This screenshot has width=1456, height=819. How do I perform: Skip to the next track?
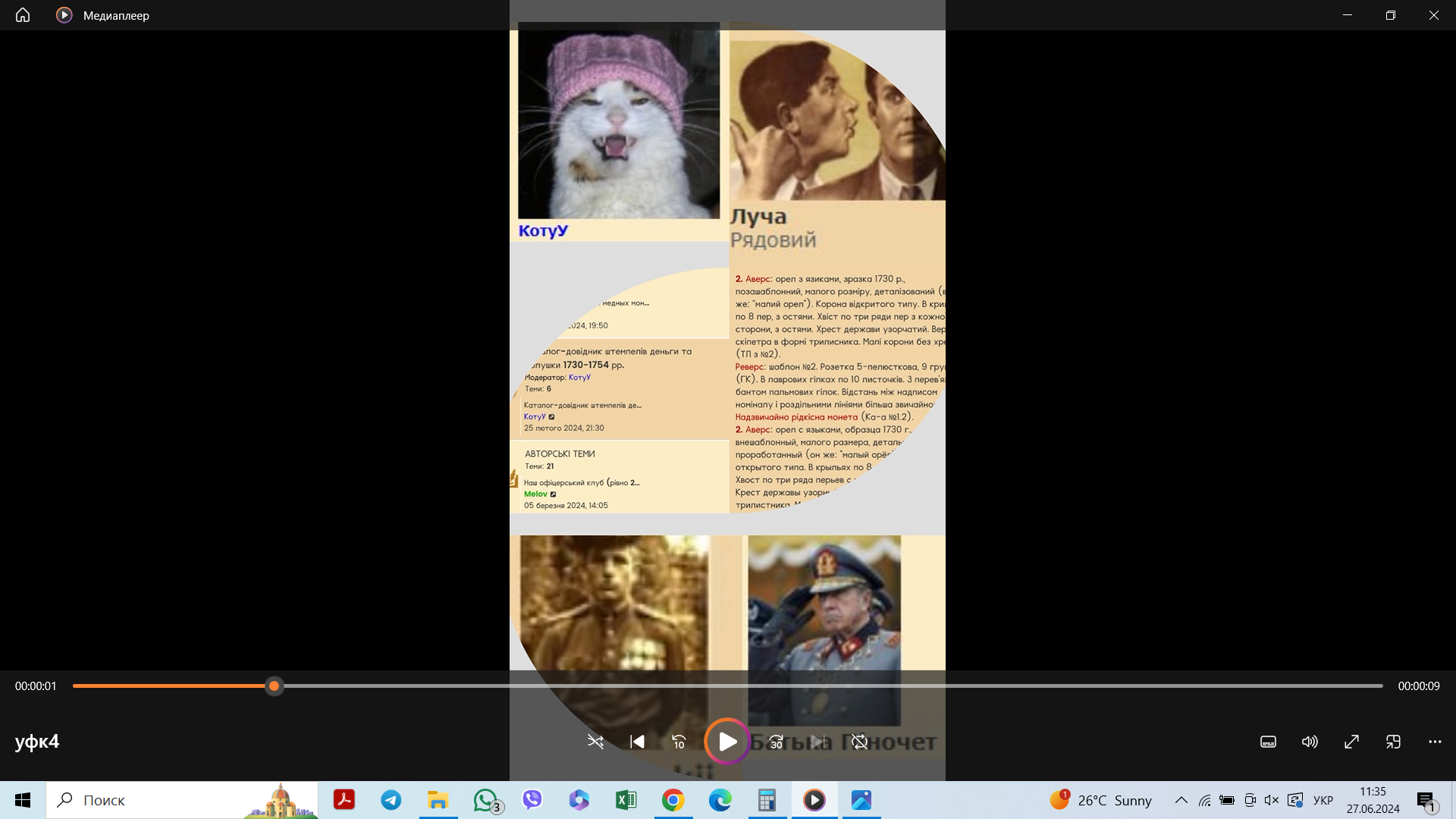point(817,742)
